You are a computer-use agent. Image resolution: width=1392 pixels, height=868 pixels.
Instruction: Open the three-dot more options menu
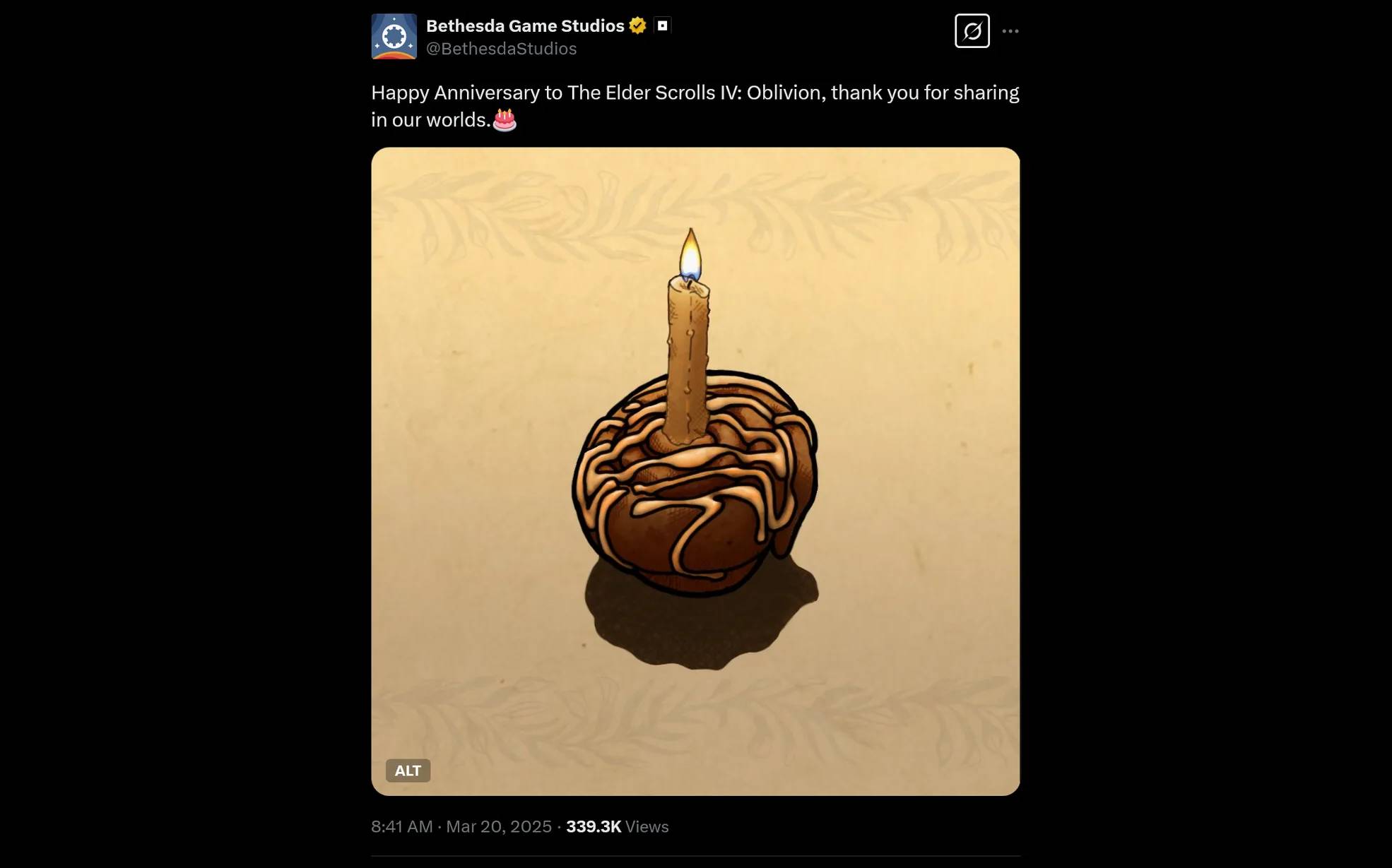pos(1010,31)
